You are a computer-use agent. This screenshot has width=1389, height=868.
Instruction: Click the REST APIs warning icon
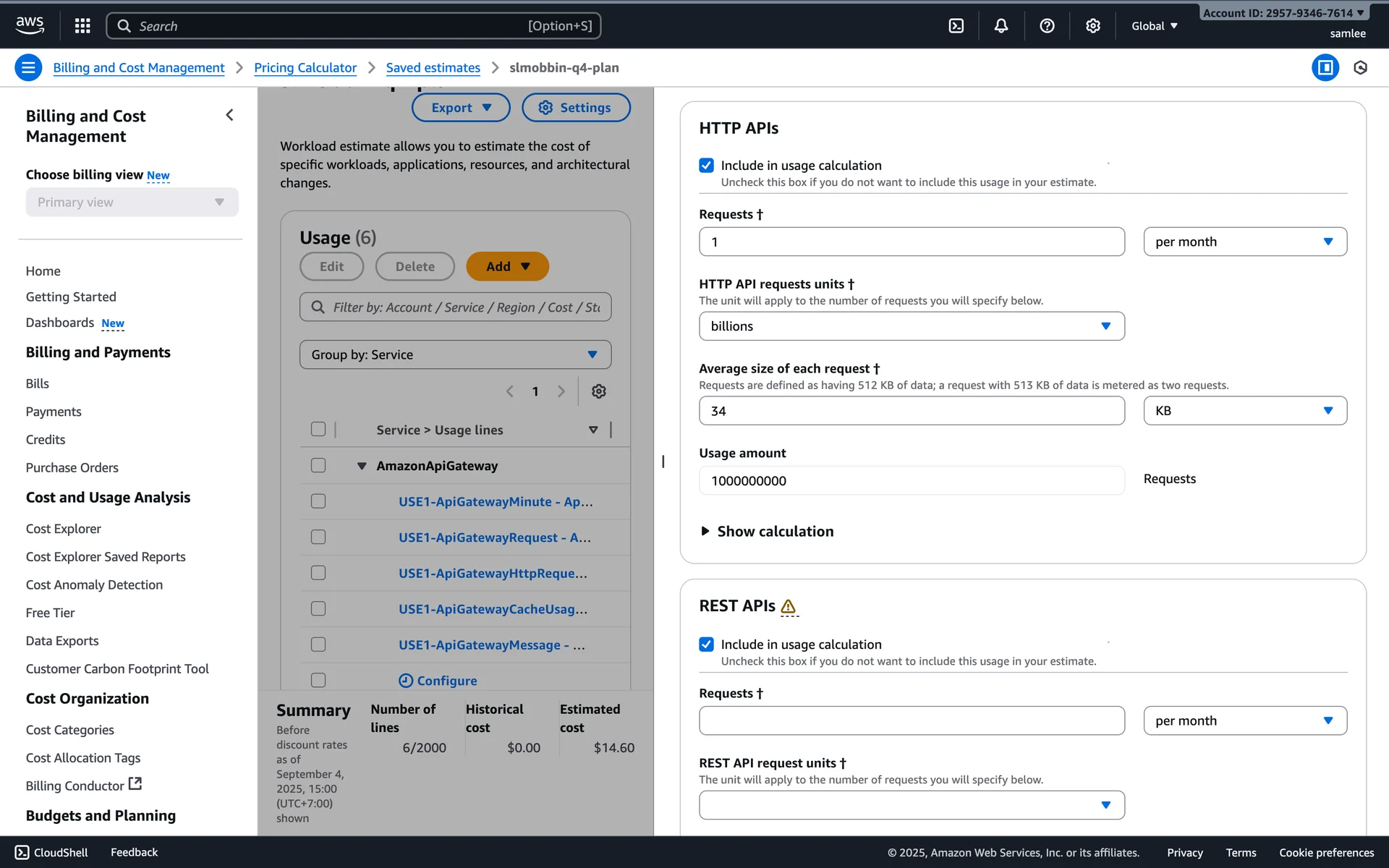click(x=789, y=607)
